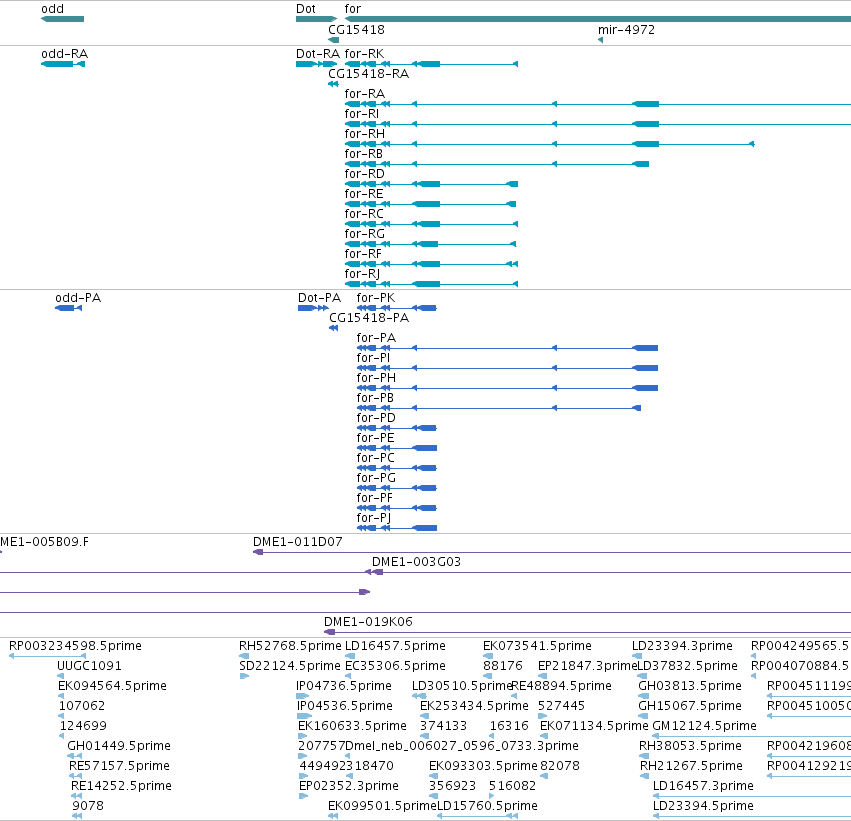Select the DME1-011D07 clone label
851x821 pixels.
point(297,542)
